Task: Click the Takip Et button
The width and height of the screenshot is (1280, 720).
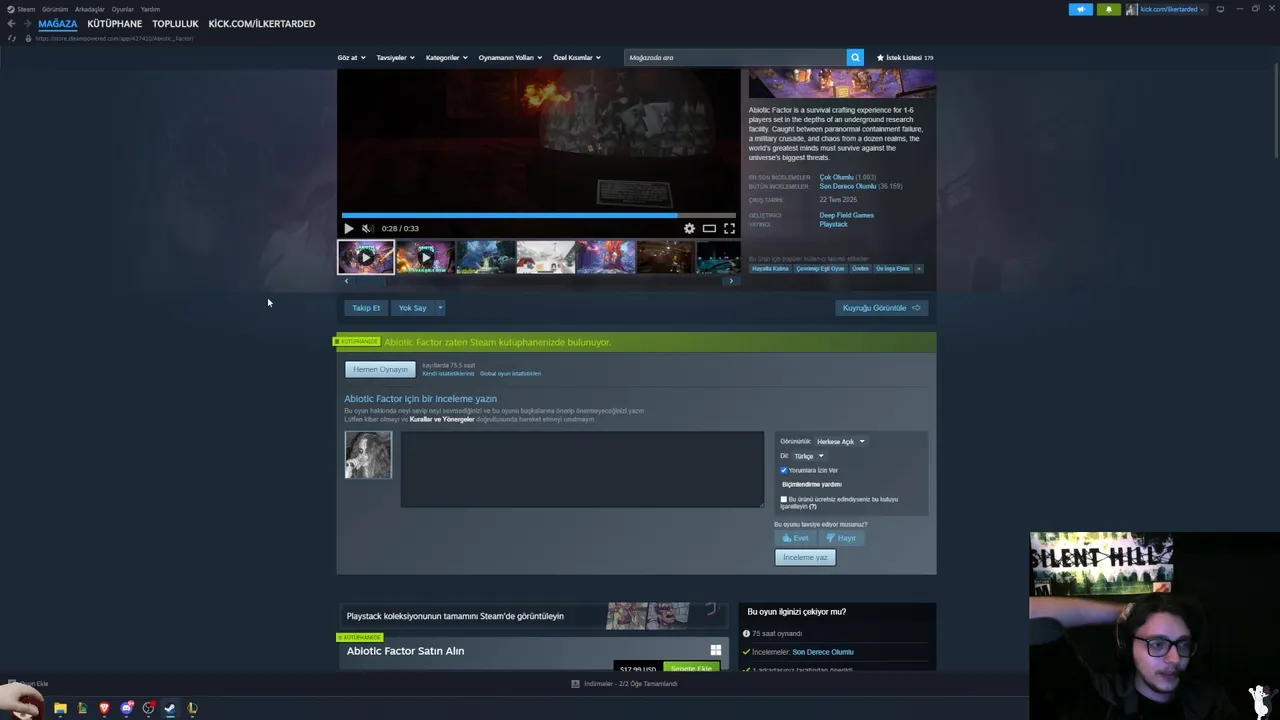Action: tap(366, 308)
